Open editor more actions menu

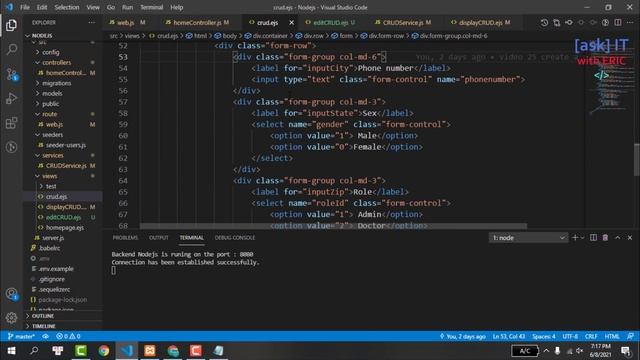click(x=630, y=22)
